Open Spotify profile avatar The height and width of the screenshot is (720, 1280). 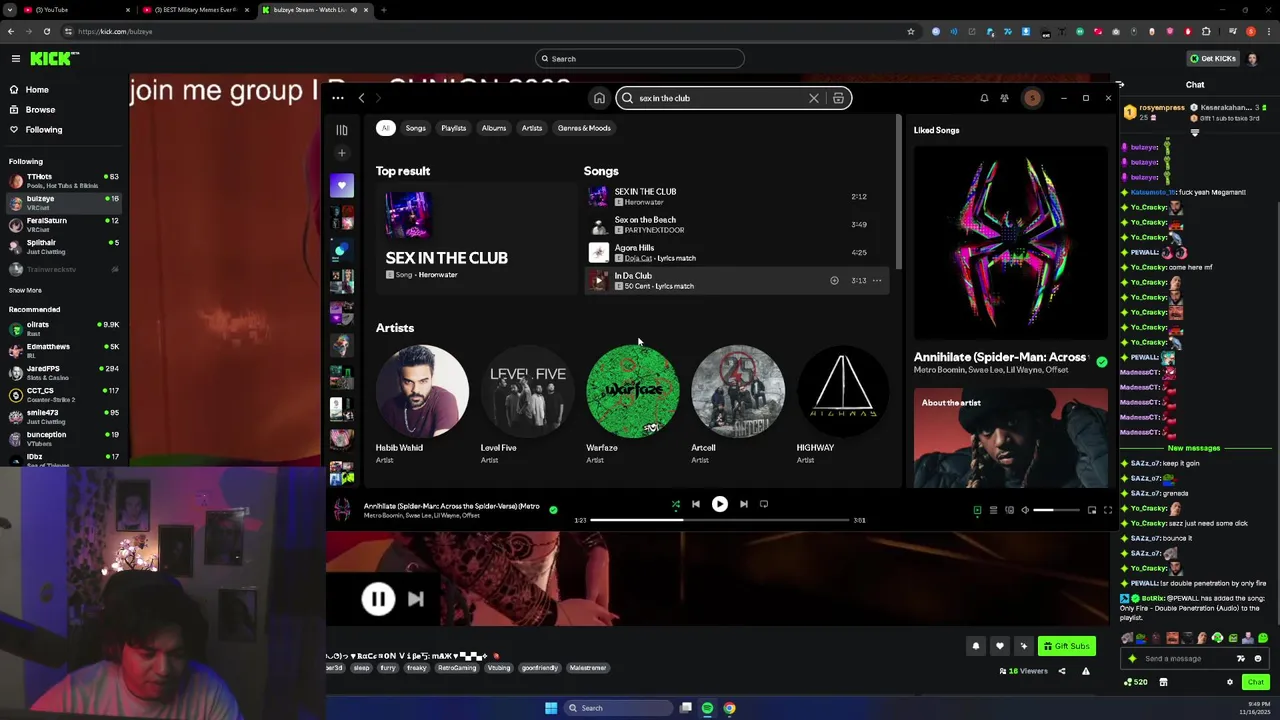click(1032, 98)
